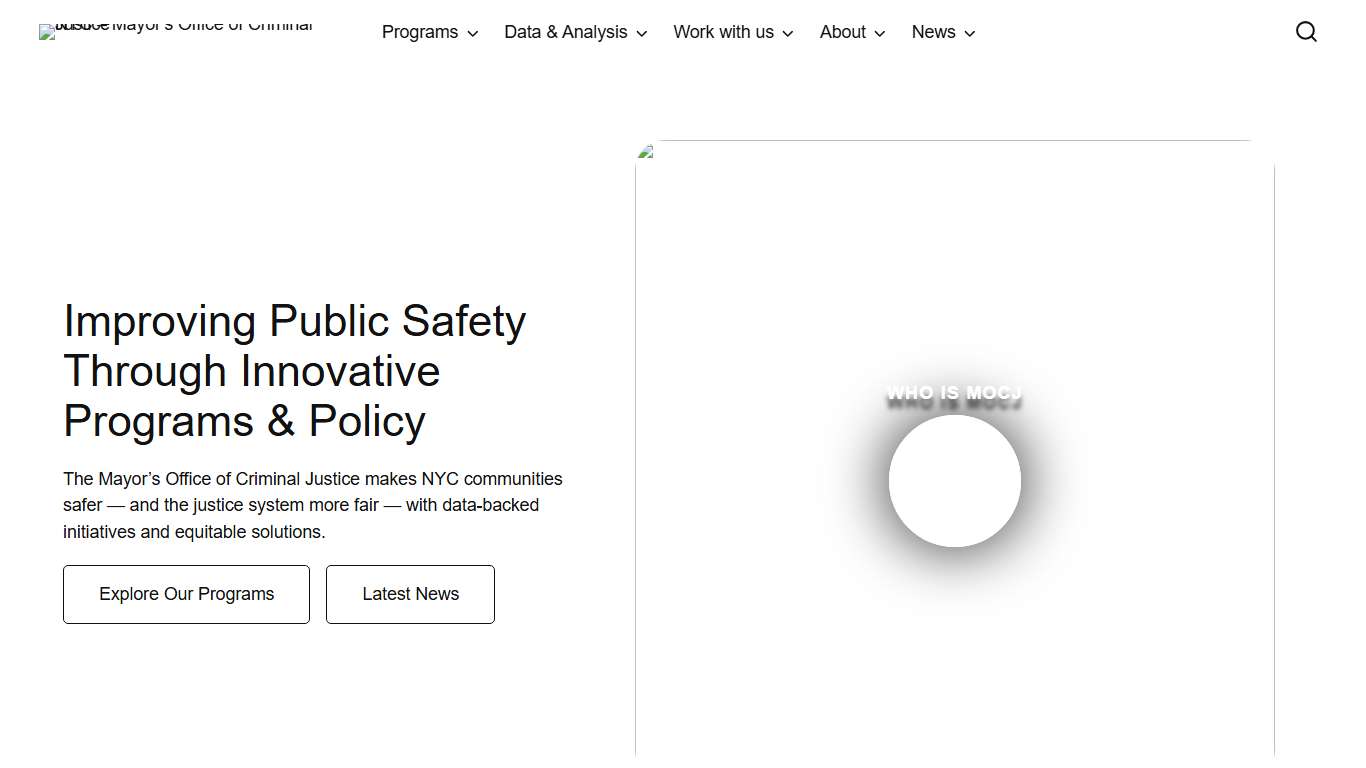1366x768 pixels.
Task: Open the Work with us chevron
Action: (x=787, y=33)
